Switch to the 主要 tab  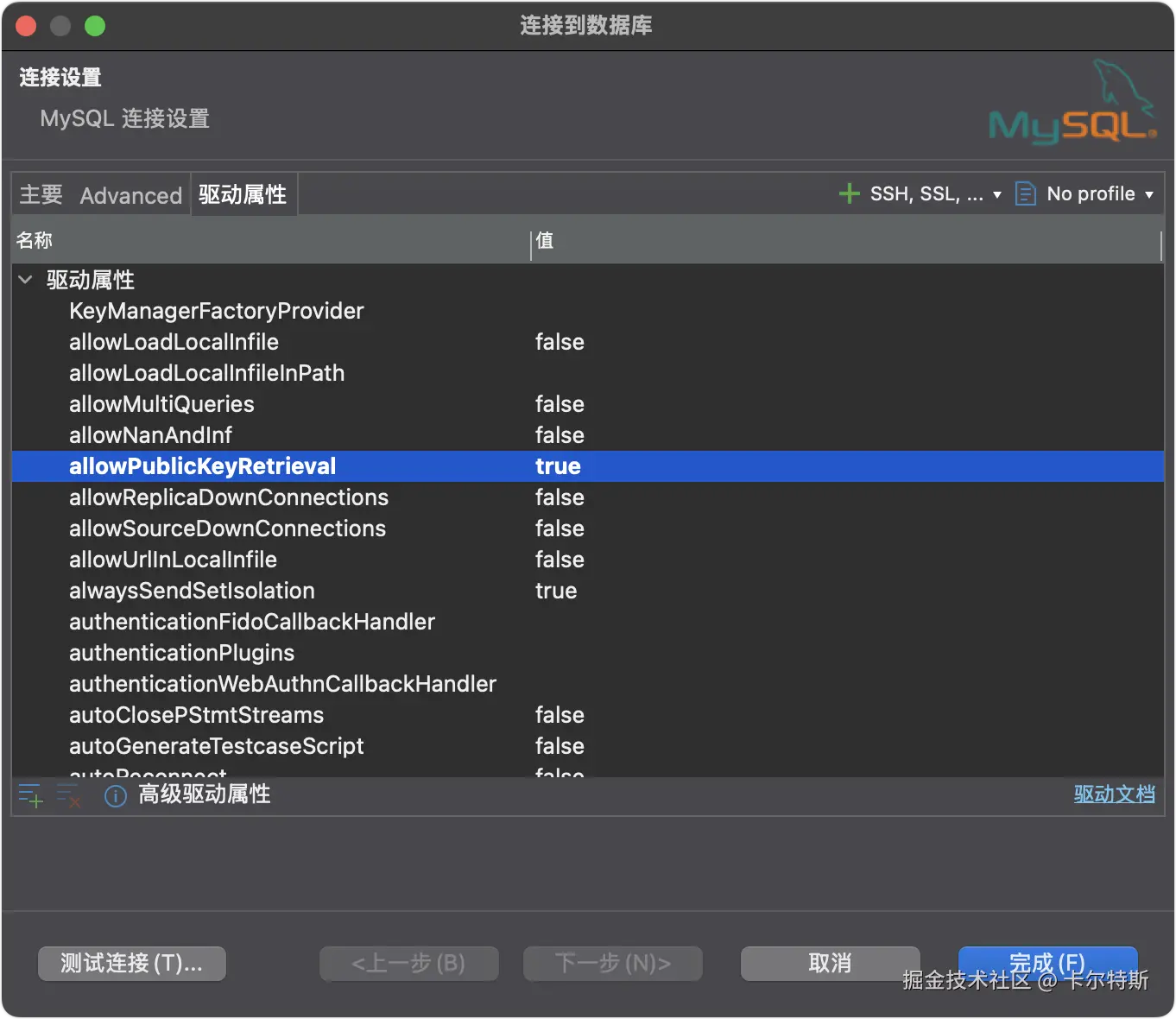point(41,194)
